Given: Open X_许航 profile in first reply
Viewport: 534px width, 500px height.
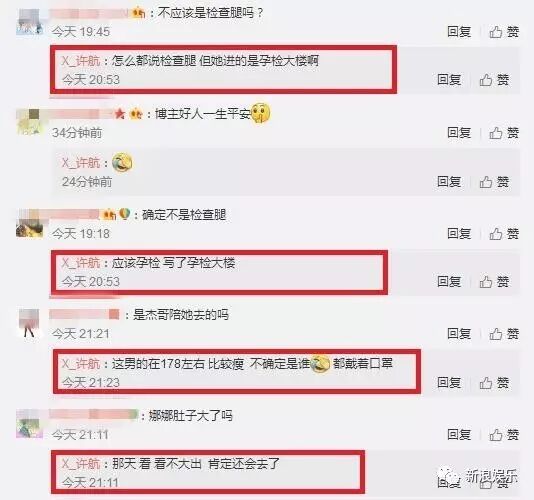Looking at the screenshot, I should [81, 61].
